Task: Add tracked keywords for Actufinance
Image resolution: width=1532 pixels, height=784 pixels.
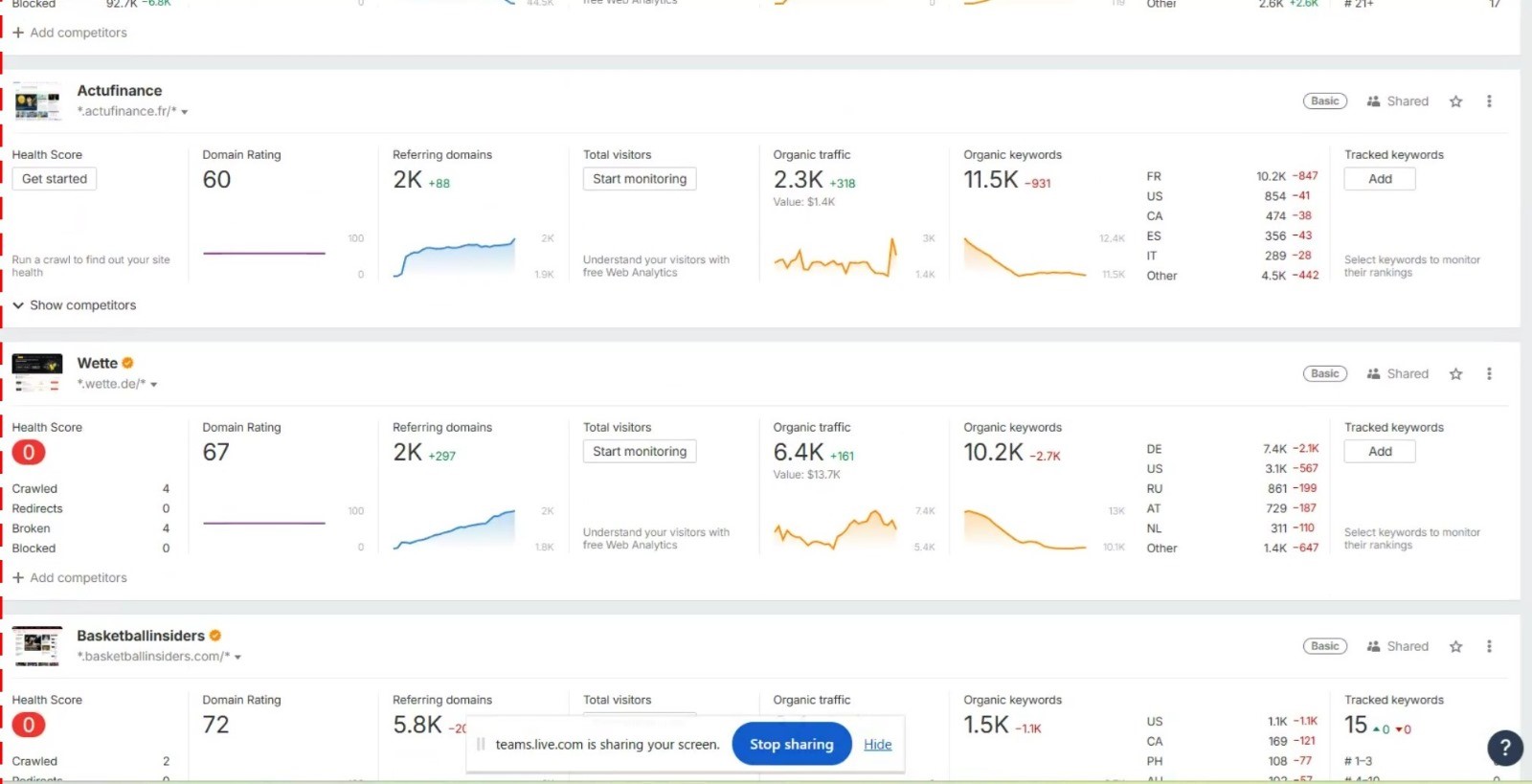Action: click(1380, 179)
